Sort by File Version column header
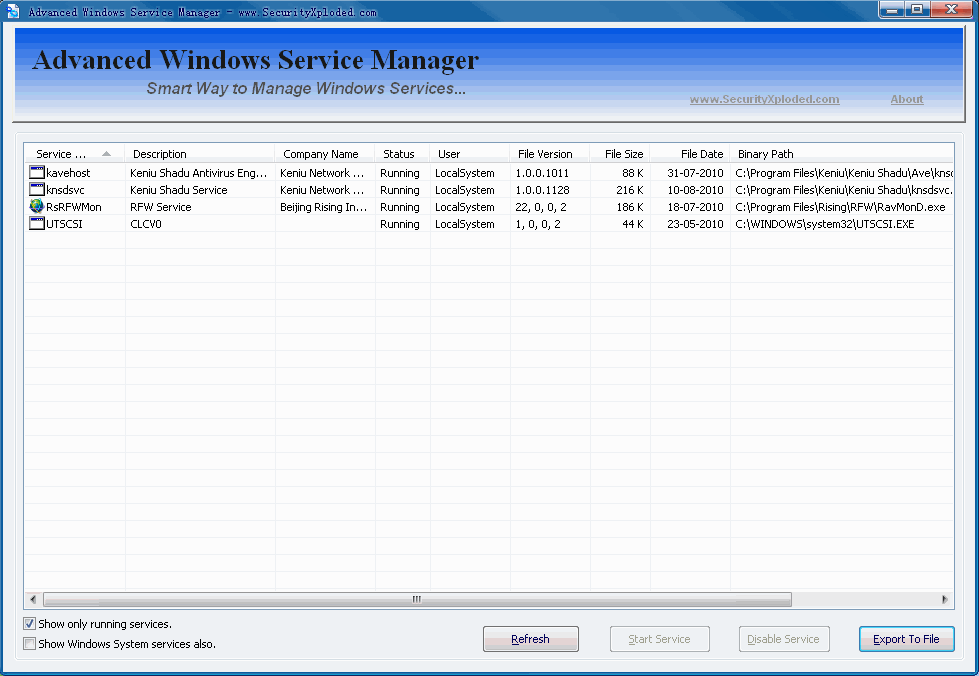 coord(549,154)
